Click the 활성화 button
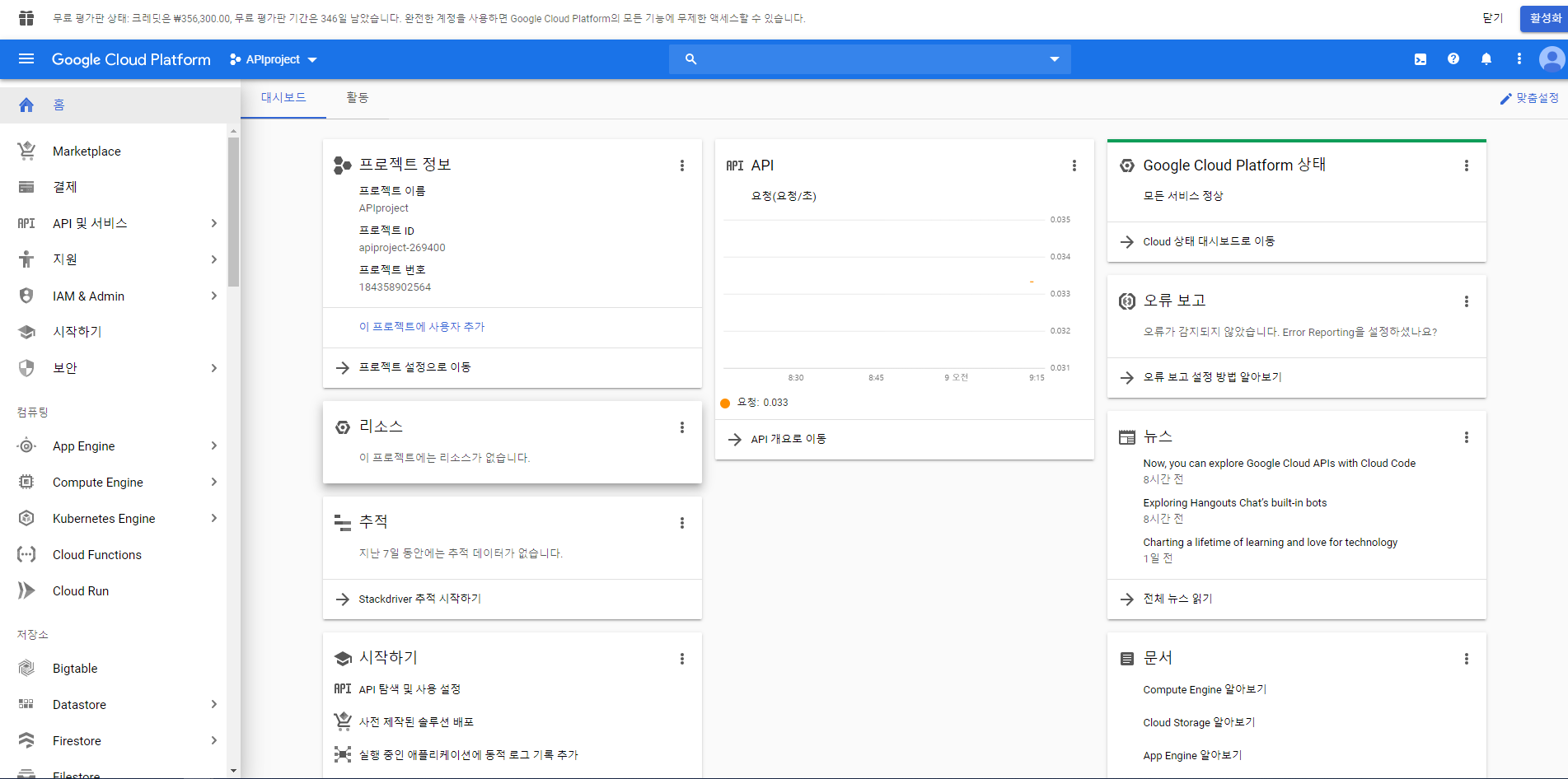This screenshot has width=1568, height=779. coord(1543,18)
